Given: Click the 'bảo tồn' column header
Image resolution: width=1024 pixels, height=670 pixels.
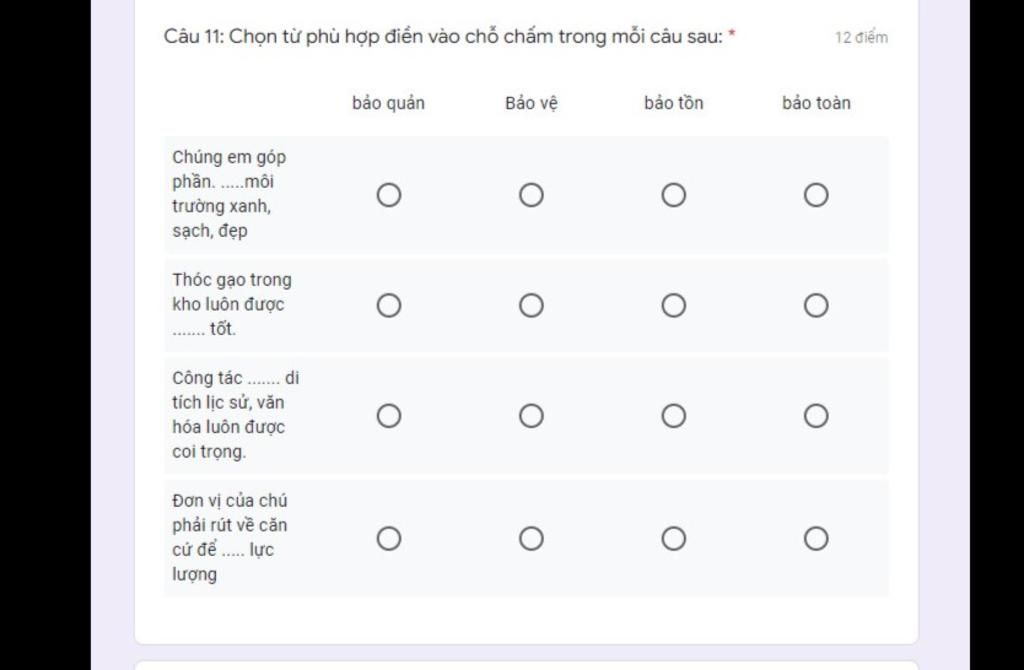Looking at the screenshot, I should pos(673,103).
